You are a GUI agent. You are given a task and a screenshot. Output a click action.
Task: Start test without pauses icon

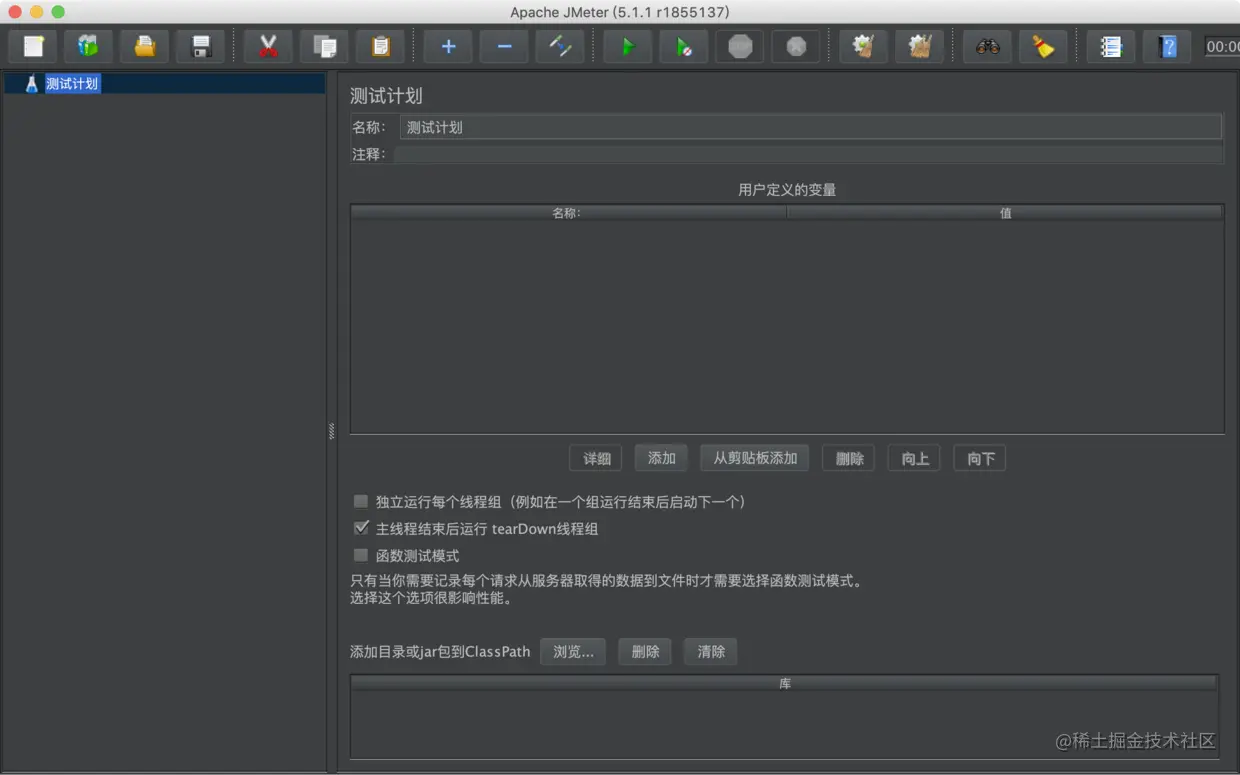684,46
